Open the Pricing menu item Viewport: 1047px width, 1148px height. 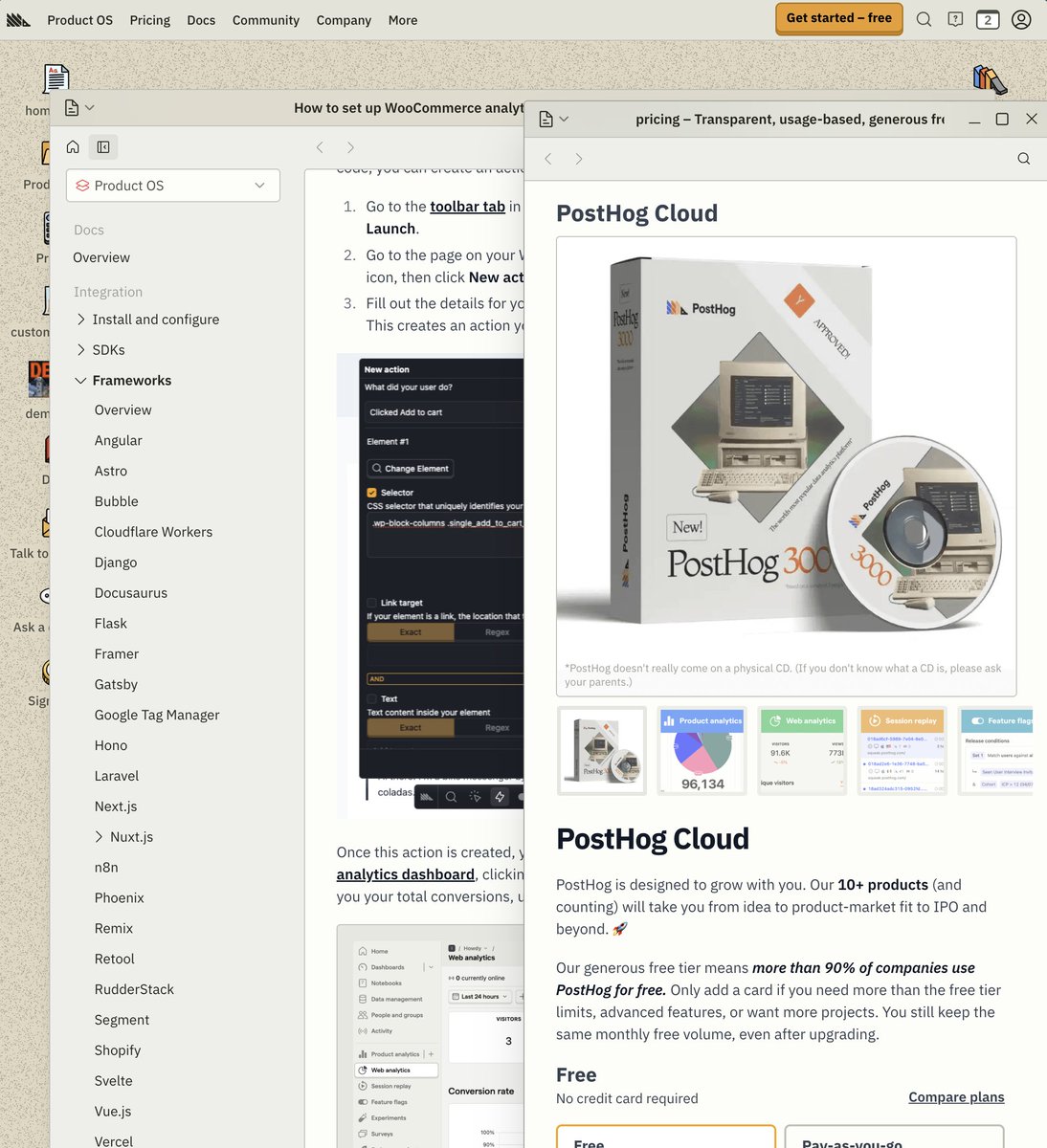point(150,20)
